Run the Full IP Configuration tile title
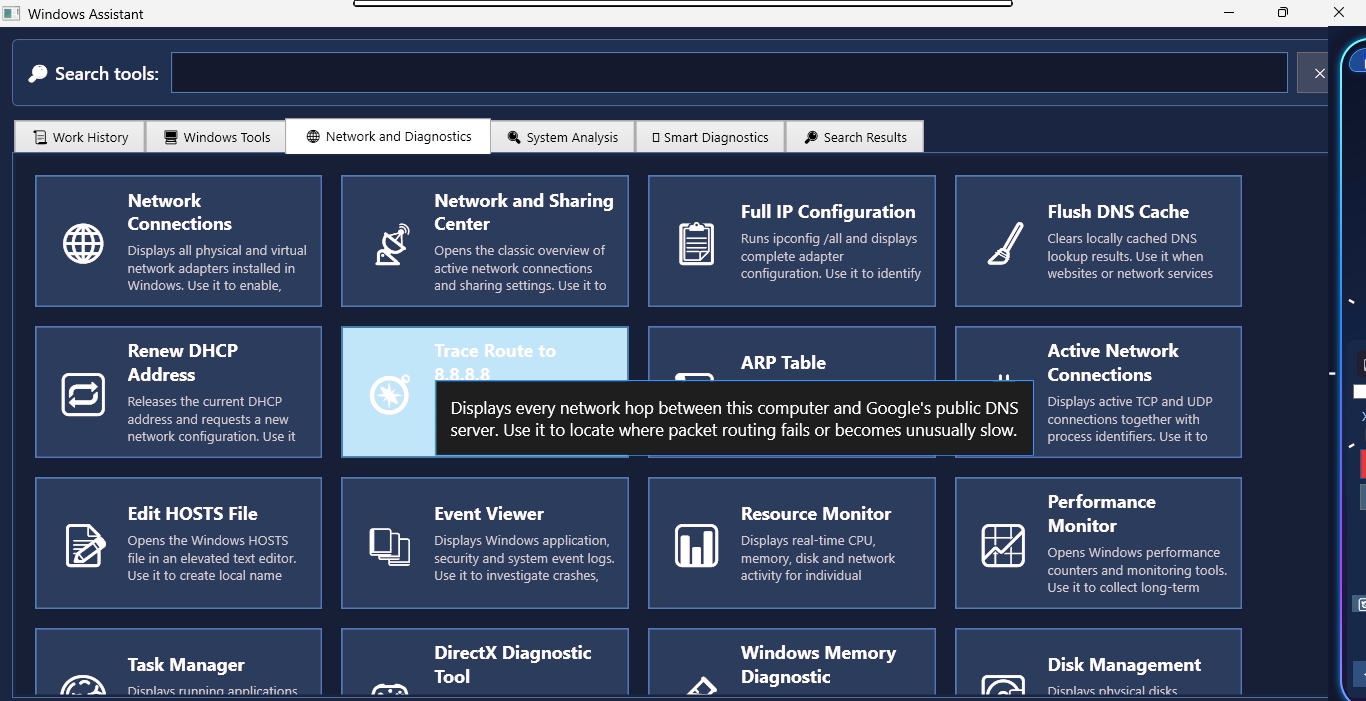1366x701 pixels. (828, 212)
